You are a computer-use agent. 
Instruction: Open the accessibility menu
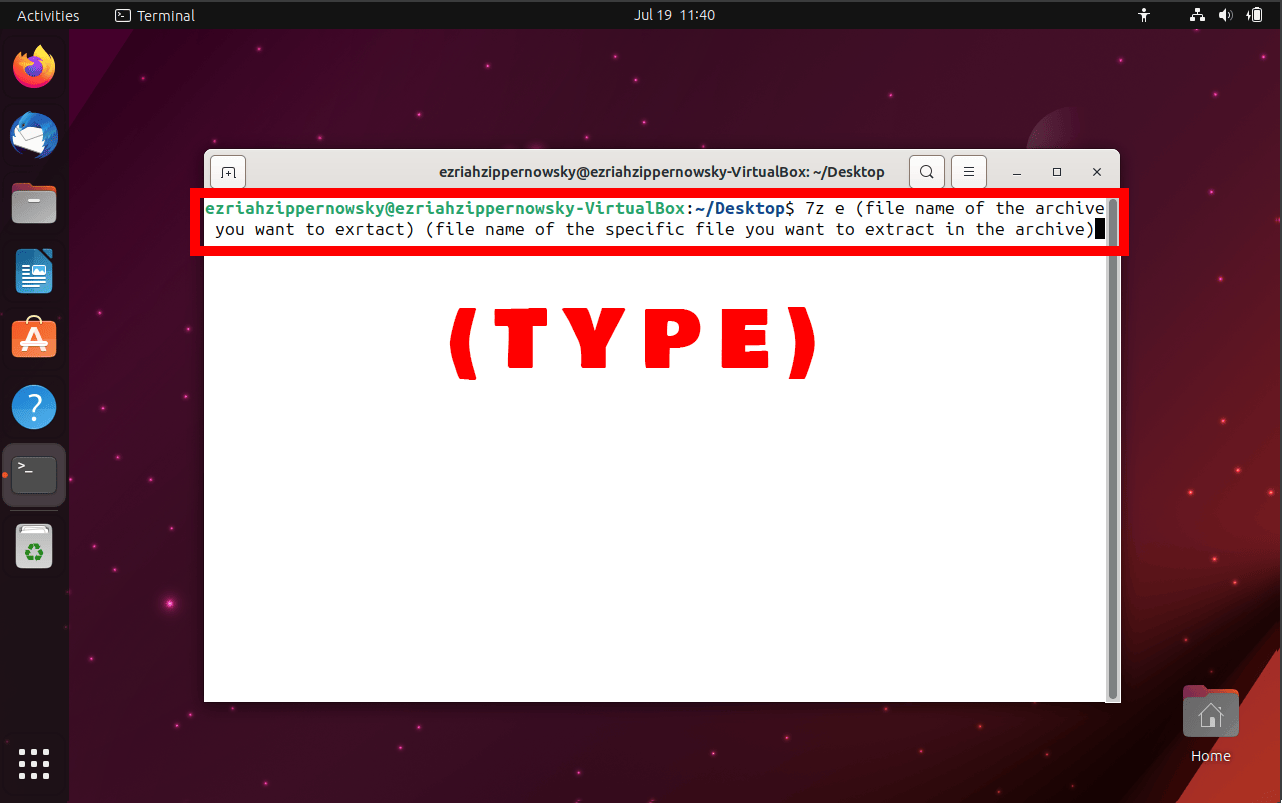click(1143, 15)
